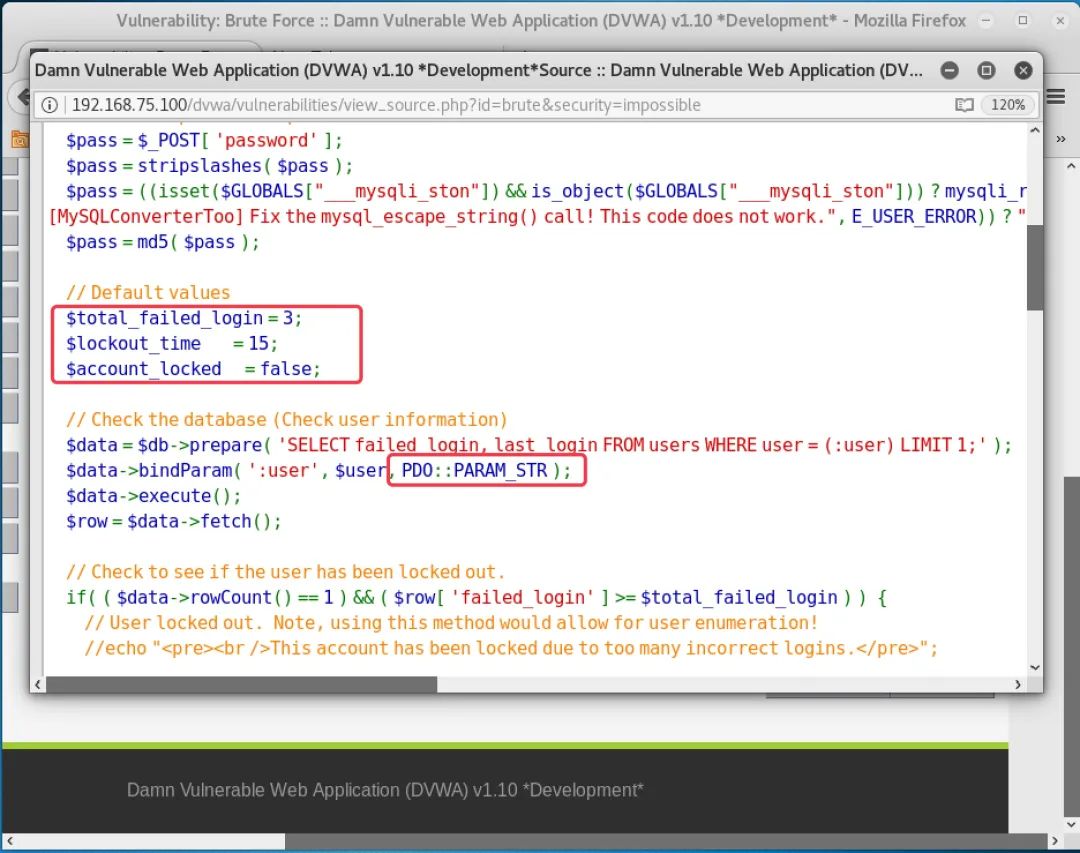1080x853 pixels.
Task: Click the '$data->execute();' line
Action: coord(154,496)
